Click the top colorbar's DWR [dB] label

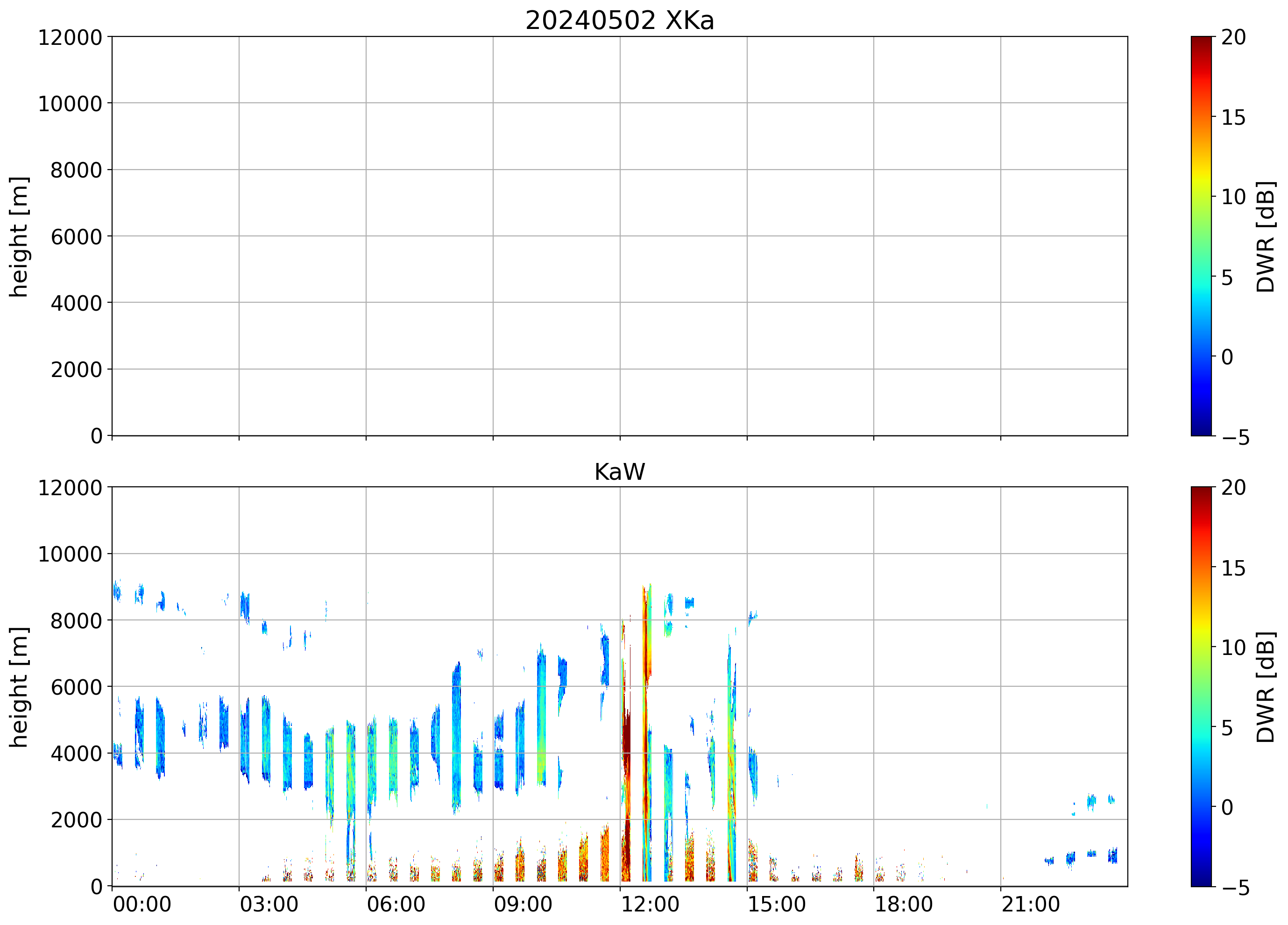tap(1266, 236)
